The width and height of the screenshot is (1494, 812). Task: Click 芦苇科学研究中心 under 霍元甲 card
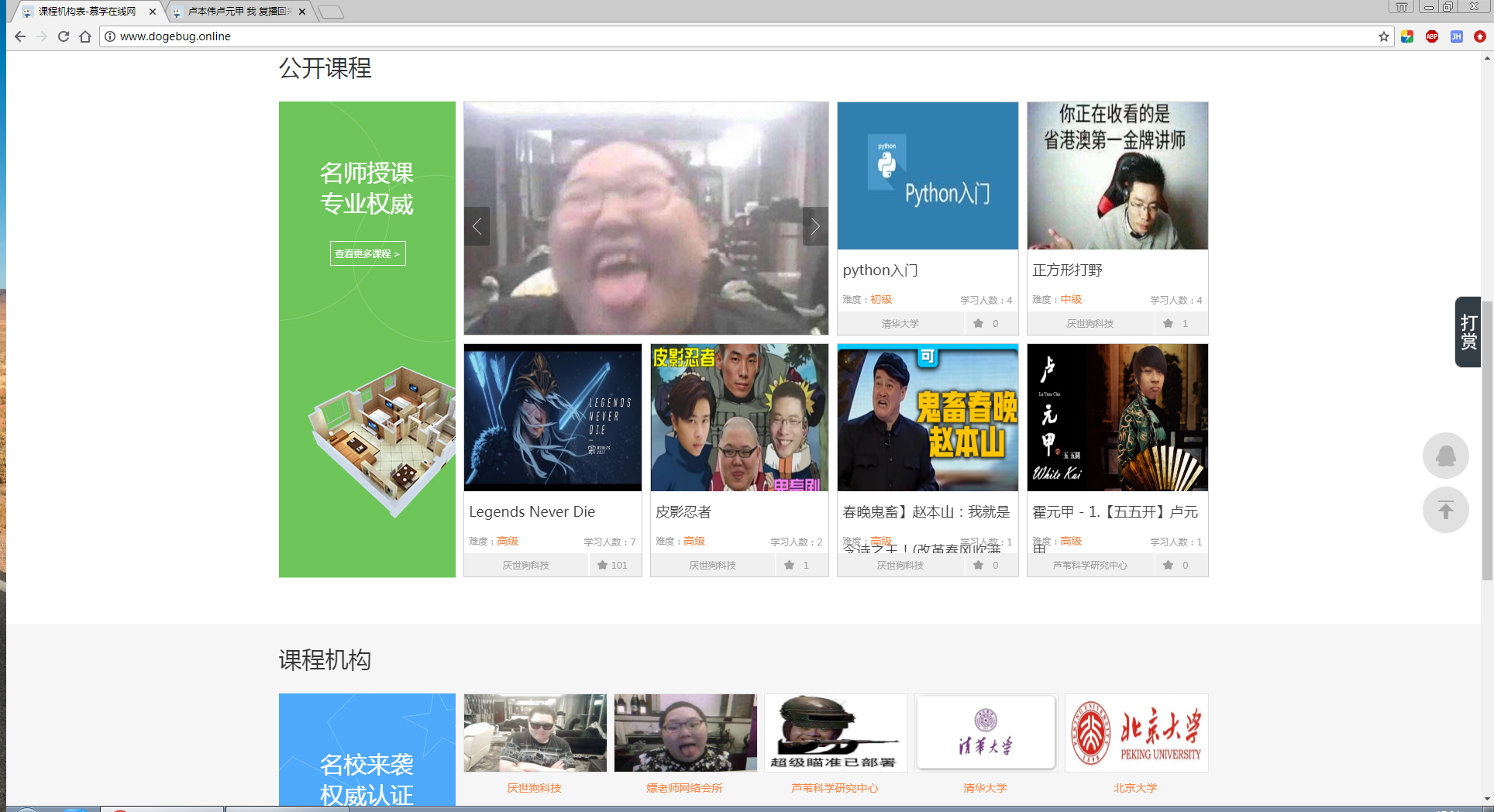pos(1090,566)
